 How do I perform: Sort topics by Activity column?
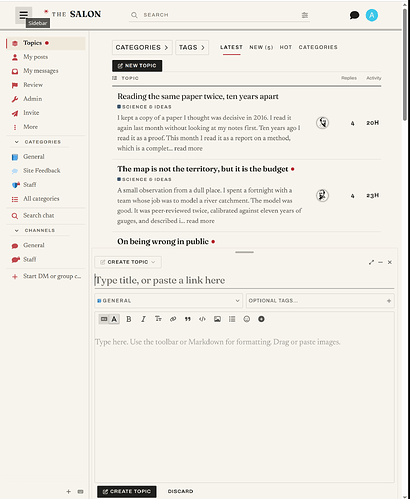click(373, 78)
